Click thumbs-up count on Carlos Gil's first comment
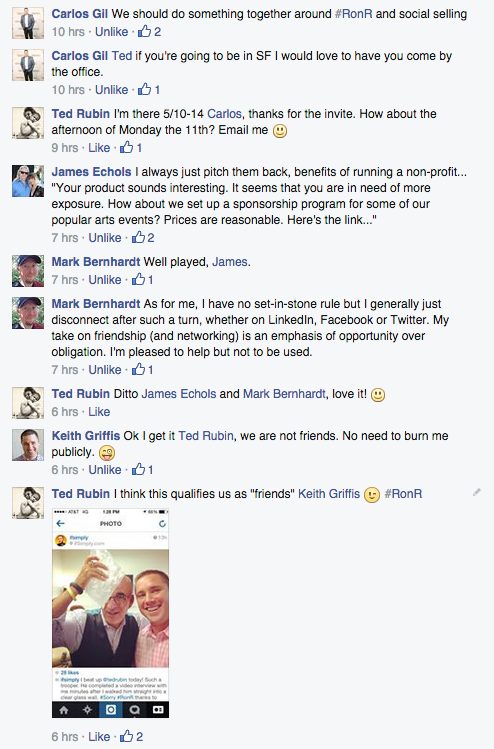494x749 pixels. pos(157,32)
